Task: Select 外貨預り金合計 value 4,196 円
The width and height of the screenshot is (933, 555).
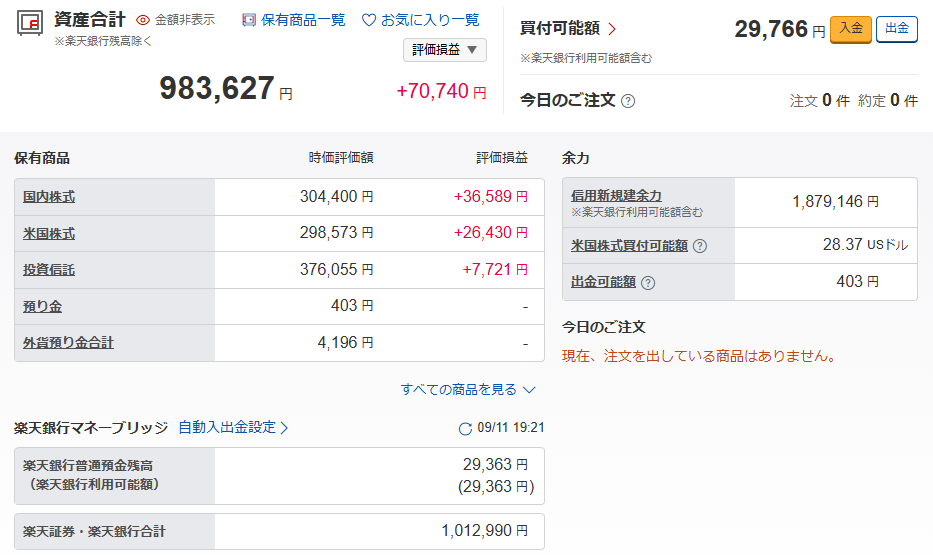Action: pos(345,343)
